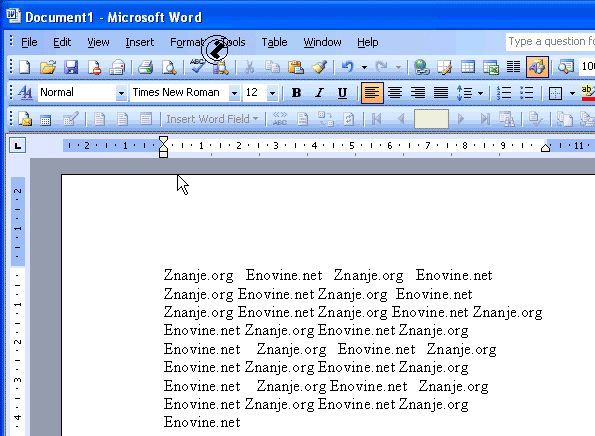
Task: Enable Justify alignment
Action: click(x=441, y=93)
